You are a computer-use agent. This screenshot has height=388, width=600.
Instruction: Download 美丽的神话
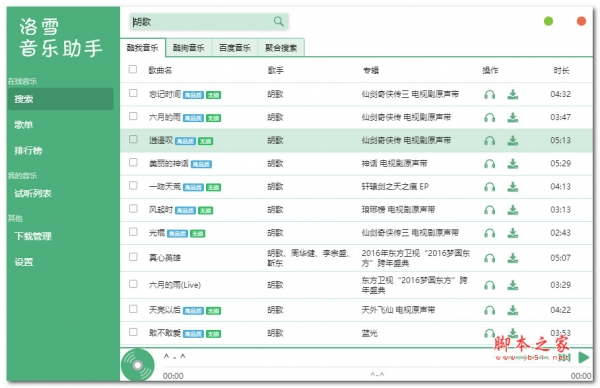513,163
